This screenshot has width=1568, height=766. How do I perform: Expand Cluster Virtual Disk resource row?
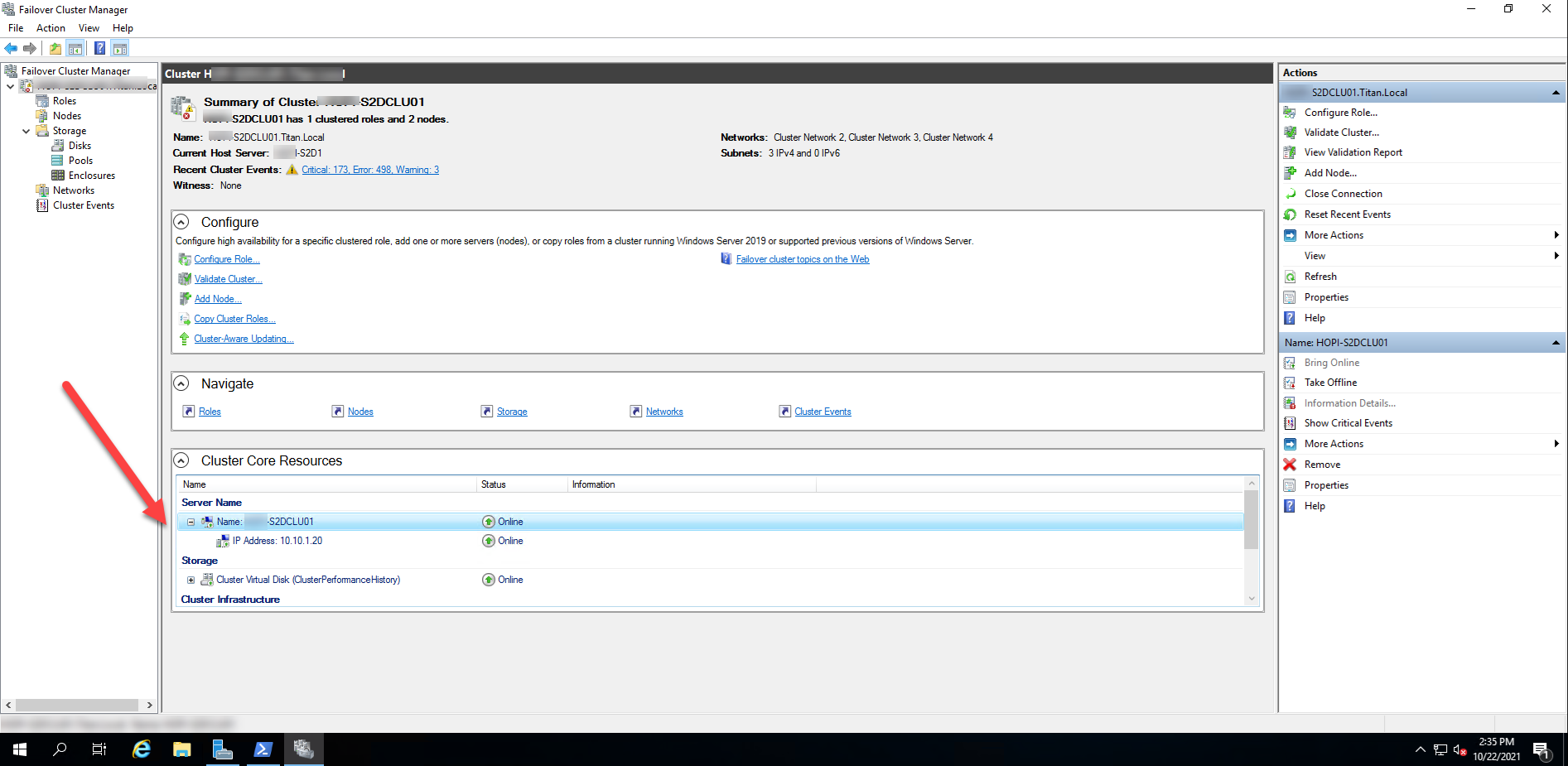191,580
